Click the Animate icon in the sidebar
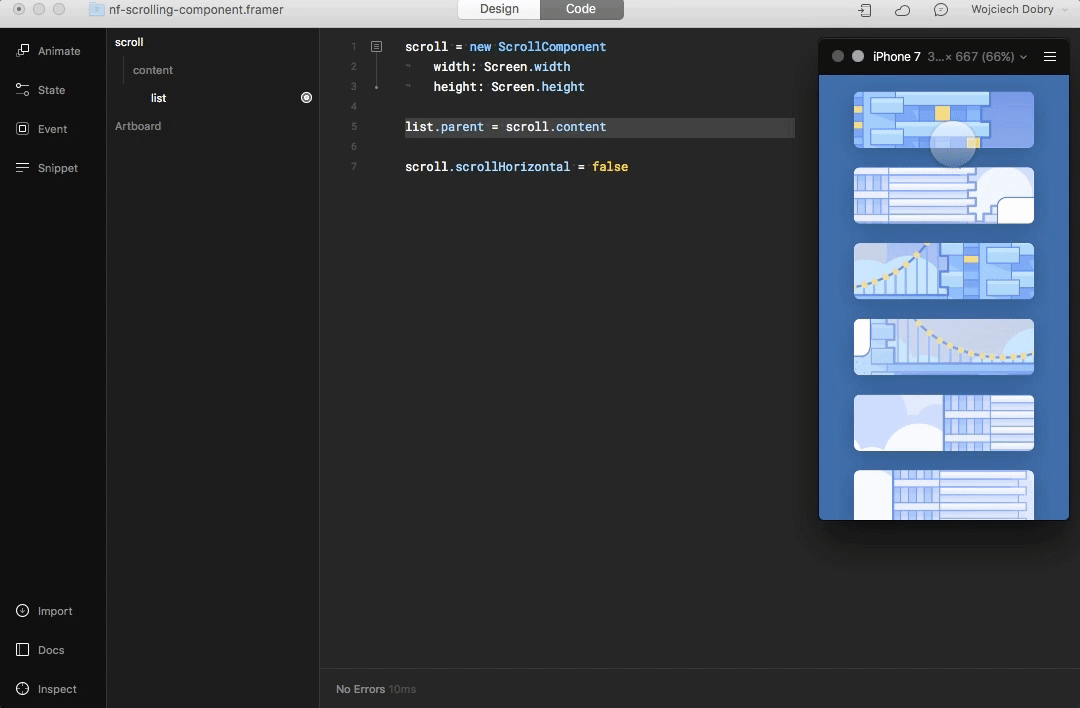 (23, 51)
